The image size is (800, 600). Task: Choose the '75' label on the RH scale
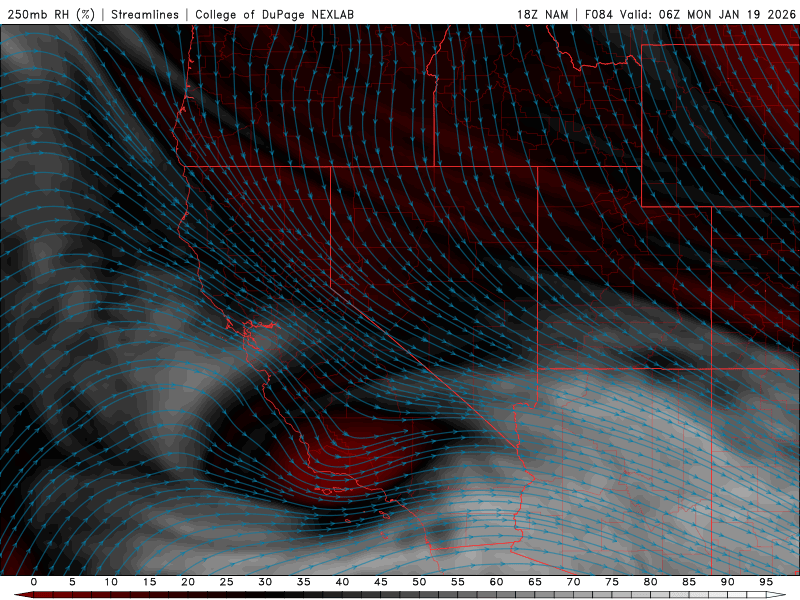tap(612, 582)
